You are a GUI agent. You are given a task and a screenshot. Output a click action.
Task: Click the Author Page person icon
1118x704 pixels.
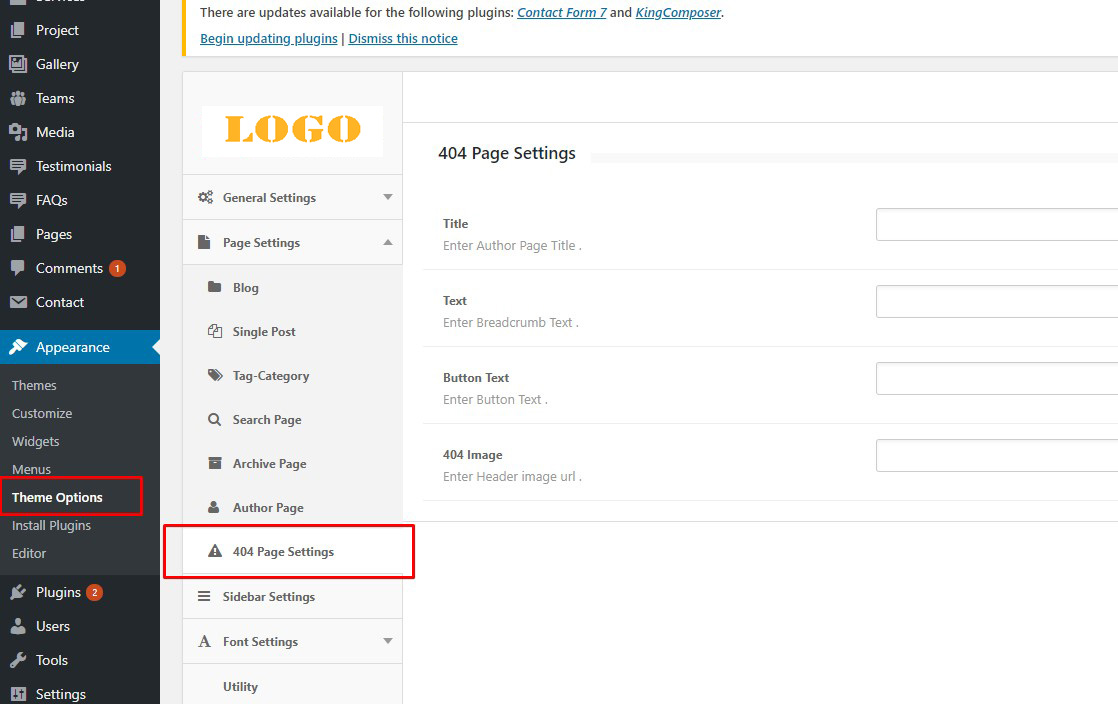[x=214, y=508]
